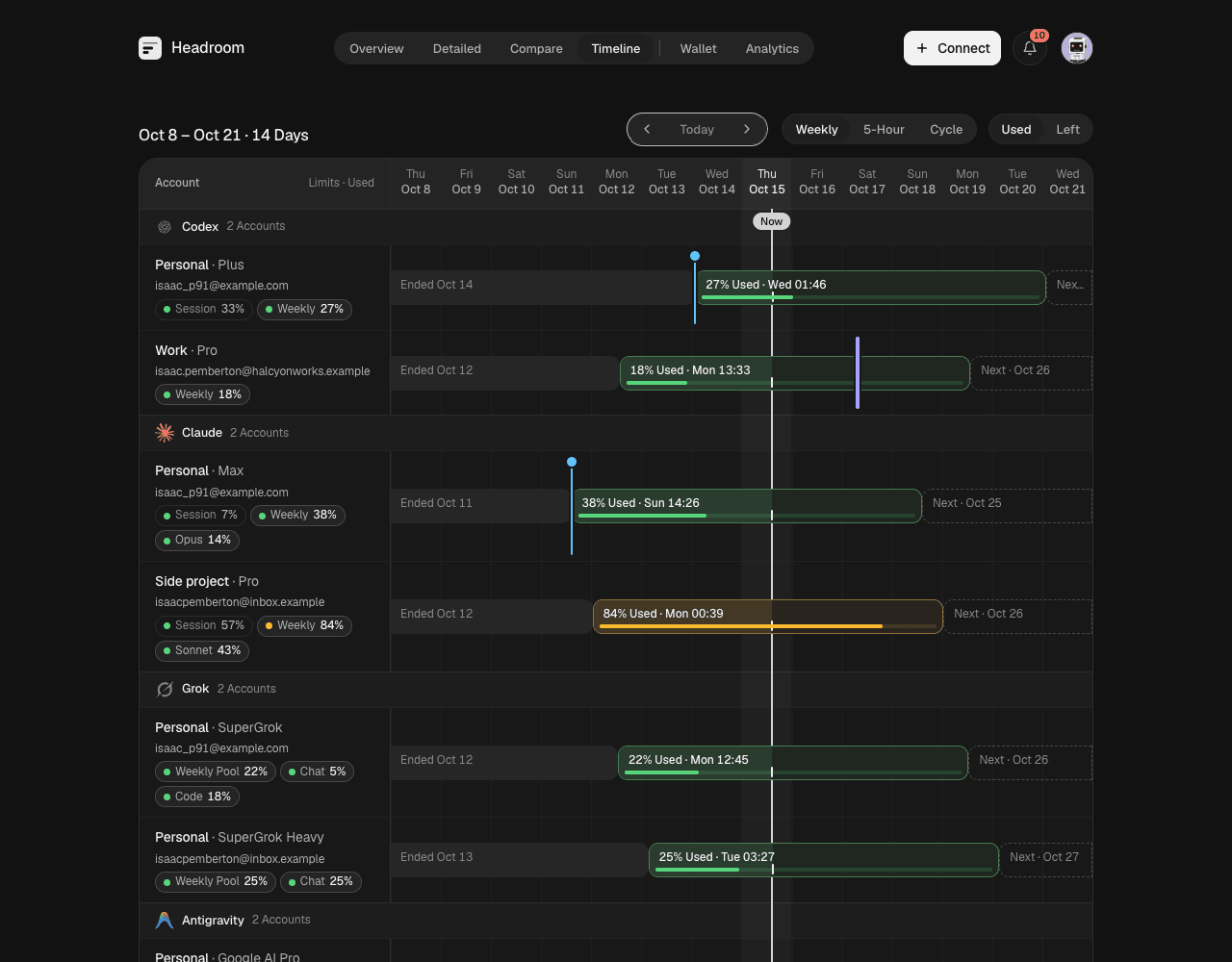Show Used percentages
1232x962 pixels.
pyautogui.click(x=1016, y=129)
